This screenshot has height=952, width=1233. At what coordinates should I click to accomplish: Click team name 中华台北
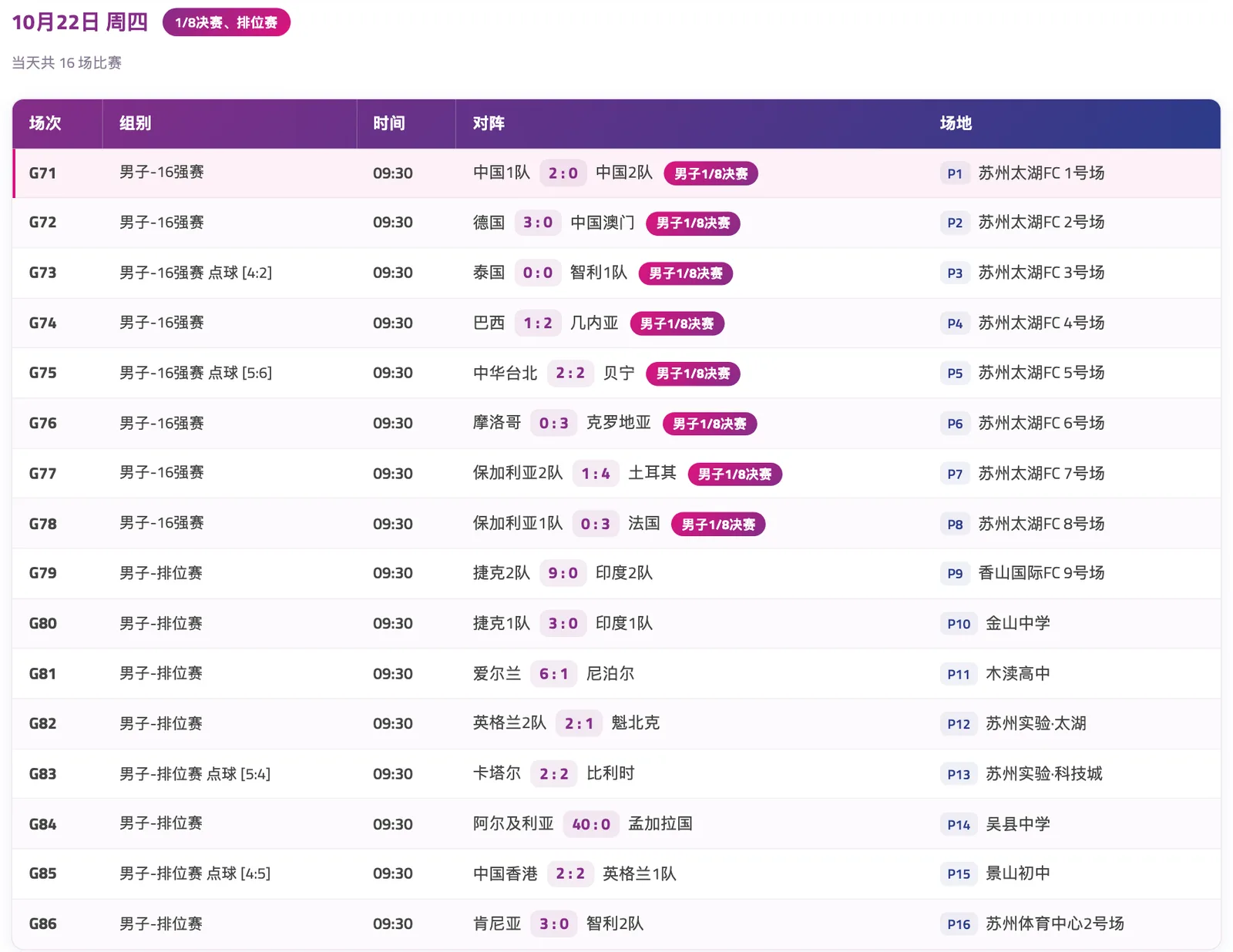tap(505, 373)
